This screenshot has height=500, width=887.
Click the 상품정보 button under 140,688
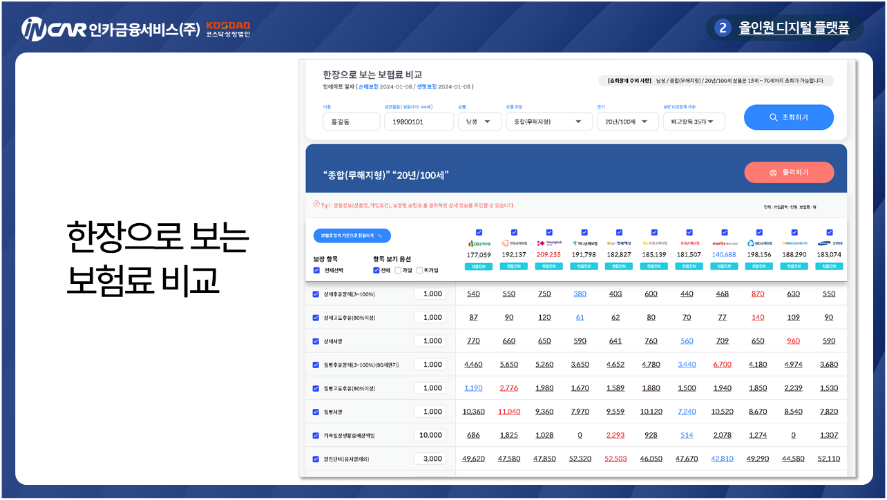(x=724, y=266)
